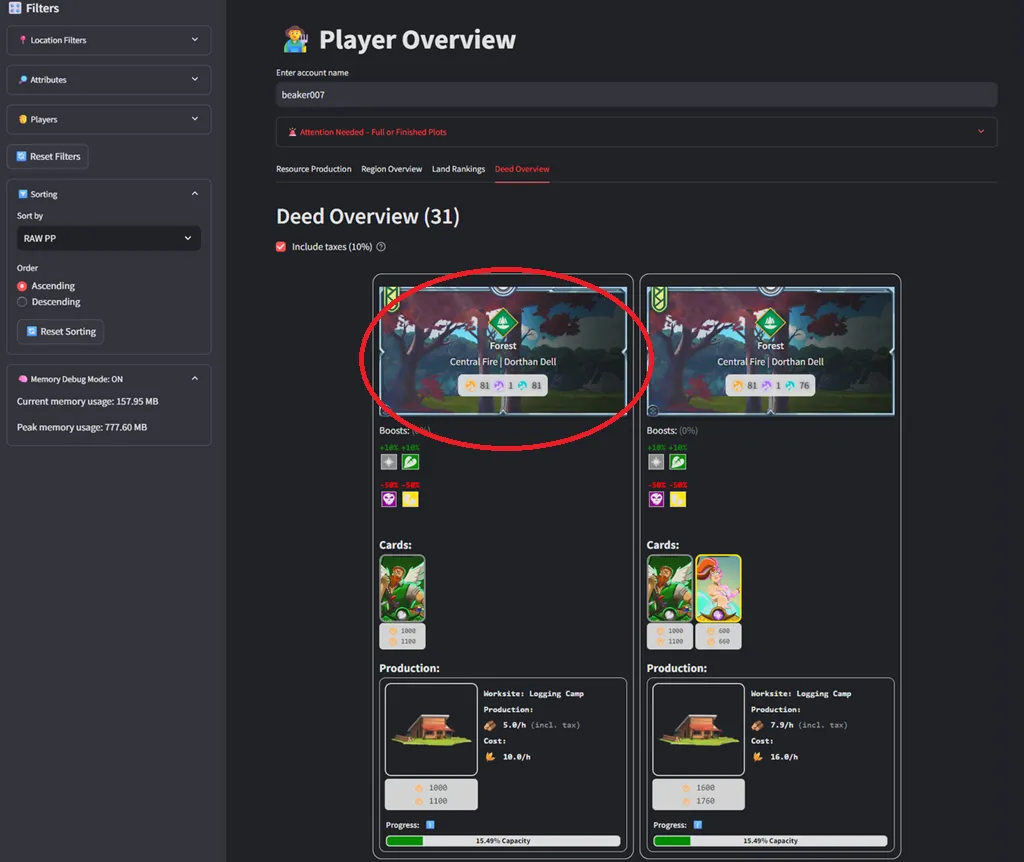Open the second deed's gold-bordered mermaid card
The height and width of the screenshot is (862, 1024).
pyautogui.click(x=718, y=588)
